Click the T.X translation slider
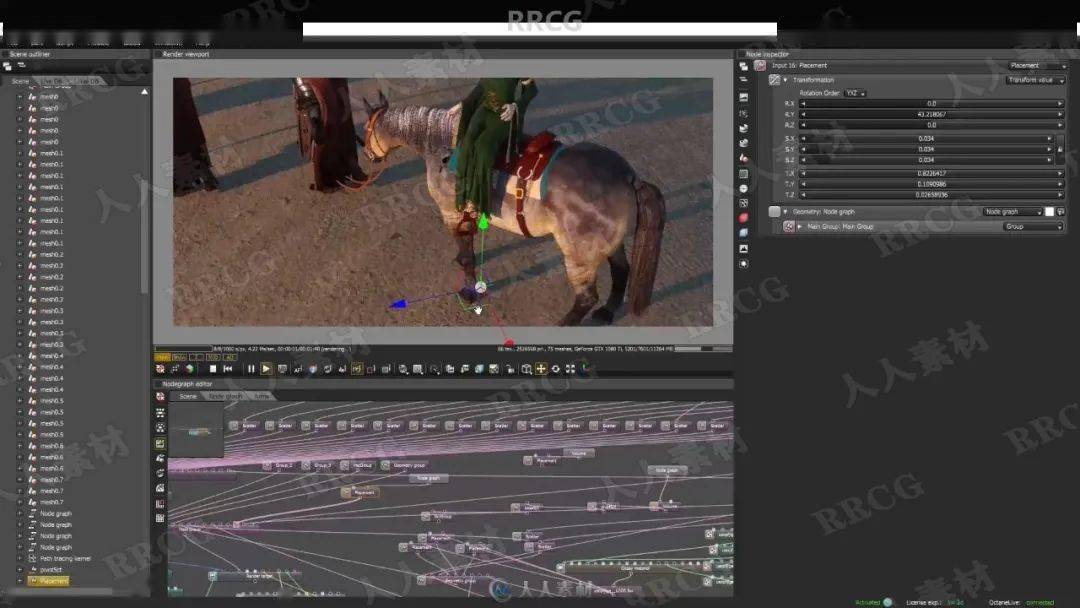The image size is (1080, 608). coord(931,174)
